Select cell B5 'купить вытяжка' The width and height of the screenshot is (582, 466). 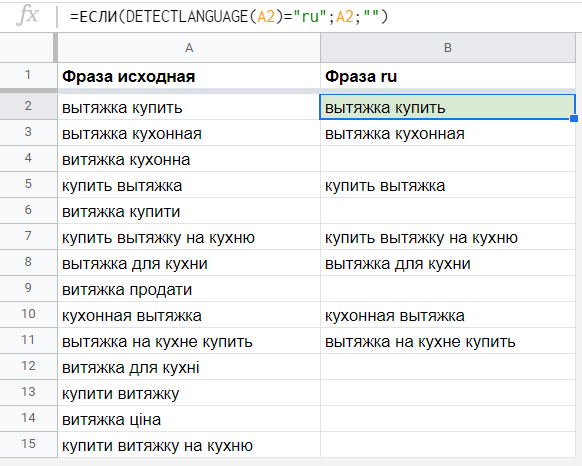448,185
